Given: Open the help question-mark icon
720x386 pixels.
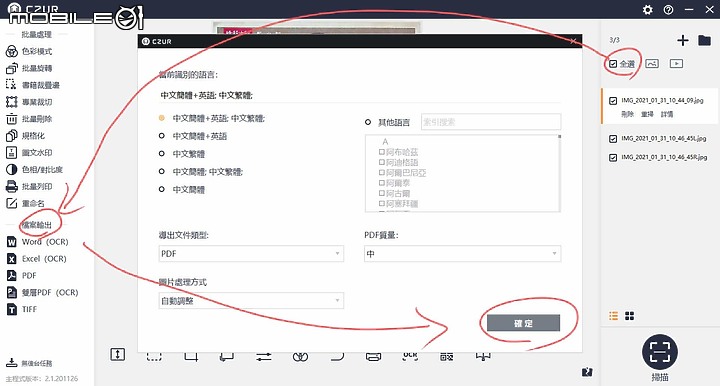Looking at the screenshot, I should click(668, 10).
